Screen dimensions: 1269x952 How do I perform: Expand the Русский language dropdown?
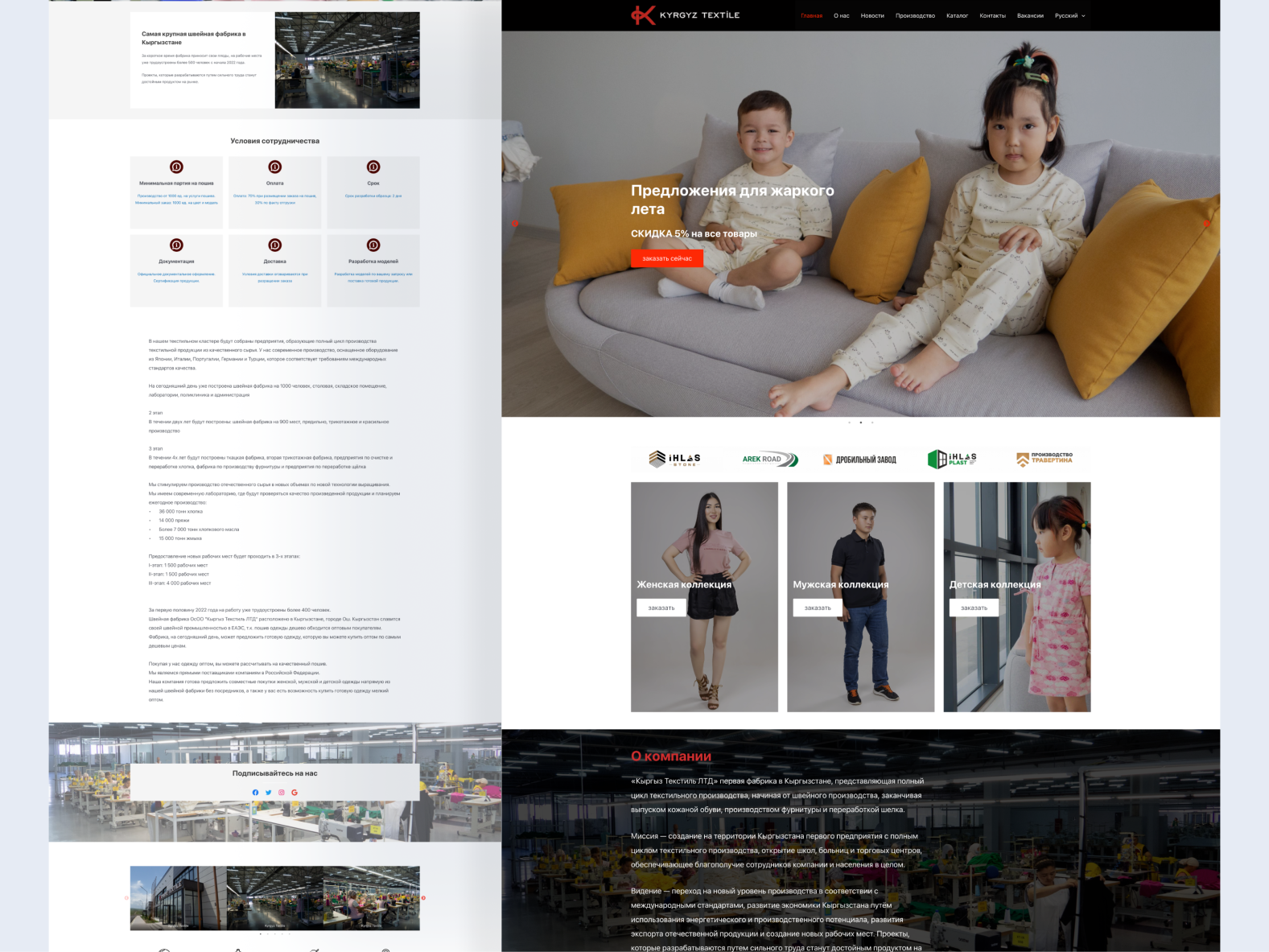coord(1070,16)
